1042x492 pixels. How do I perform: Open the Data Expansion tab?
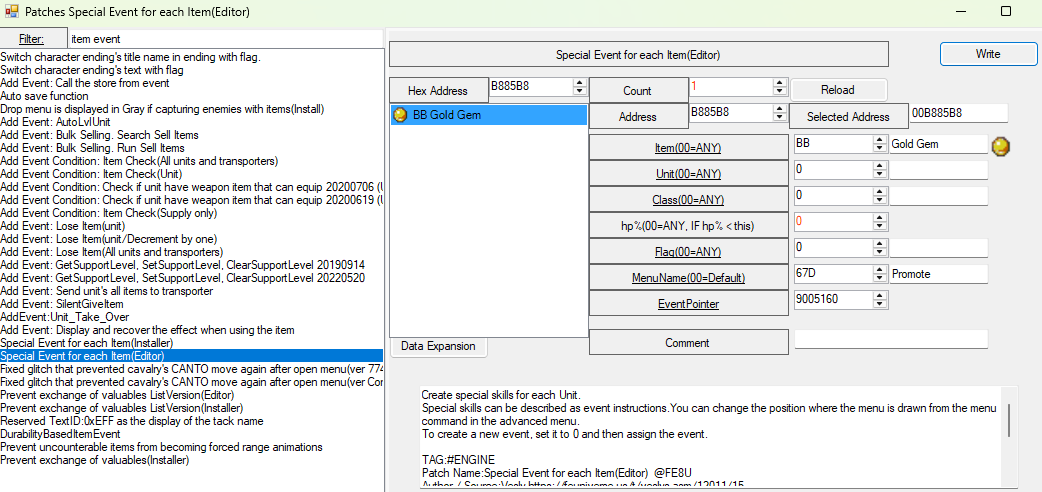point(438,346)
